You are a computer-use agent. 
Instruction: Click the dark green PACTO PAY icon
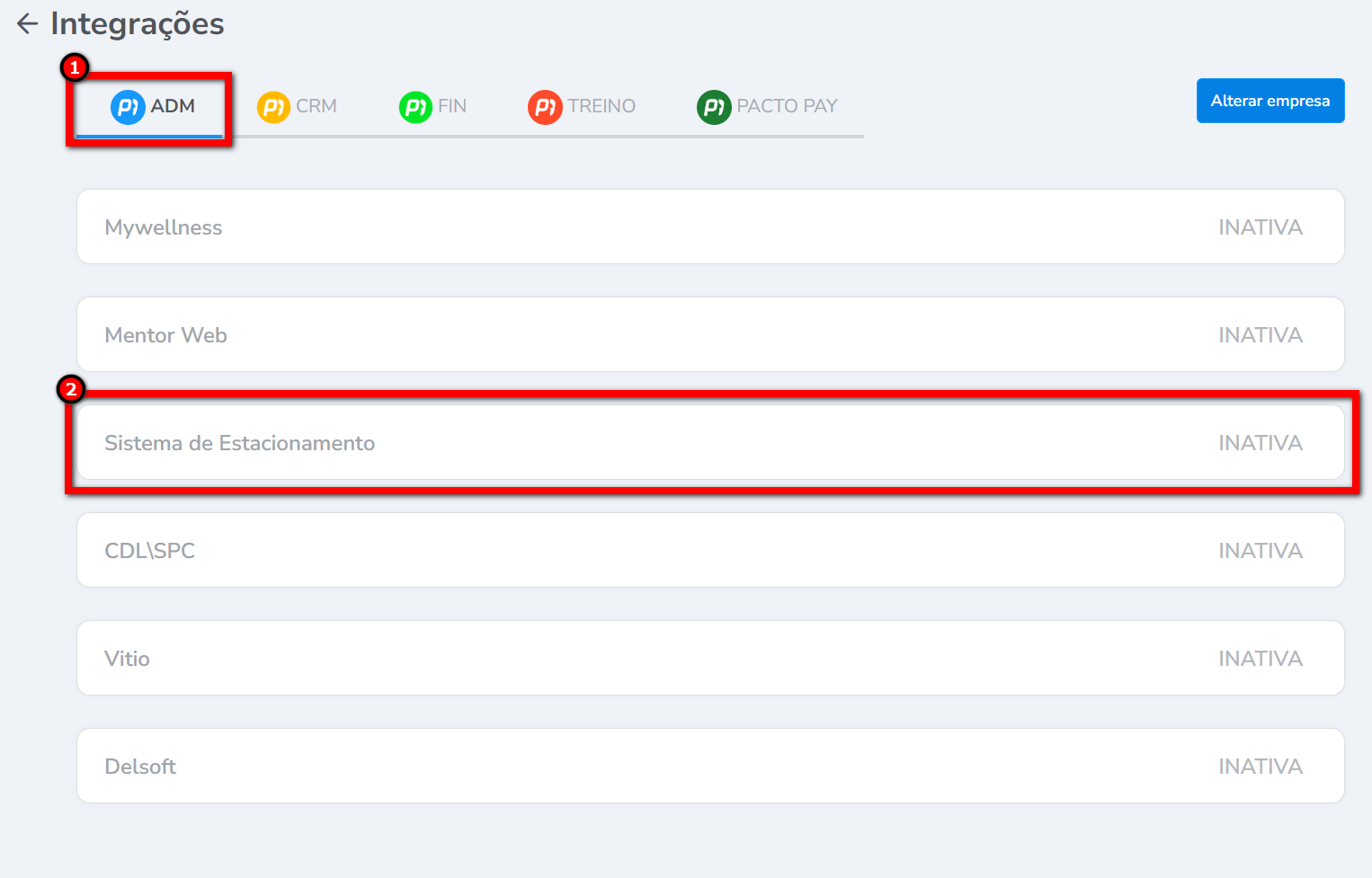click(x=714, y=107)
